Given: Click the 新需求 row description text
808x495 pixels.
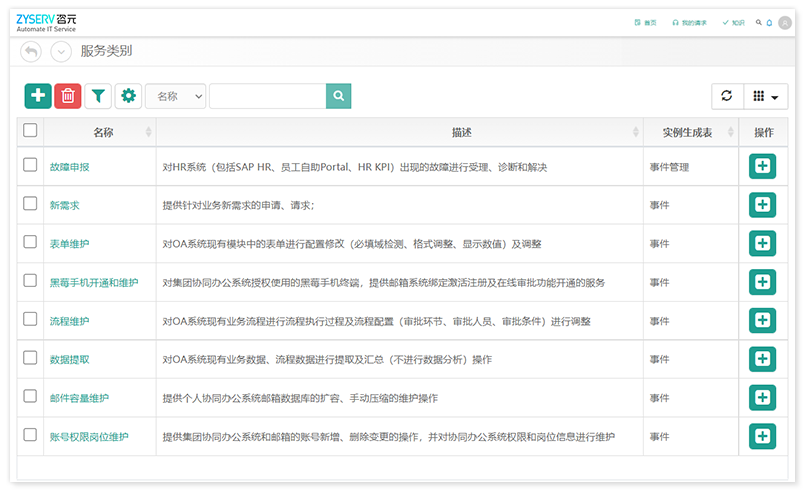Looking at the screenshot, I should pos(238,206).
